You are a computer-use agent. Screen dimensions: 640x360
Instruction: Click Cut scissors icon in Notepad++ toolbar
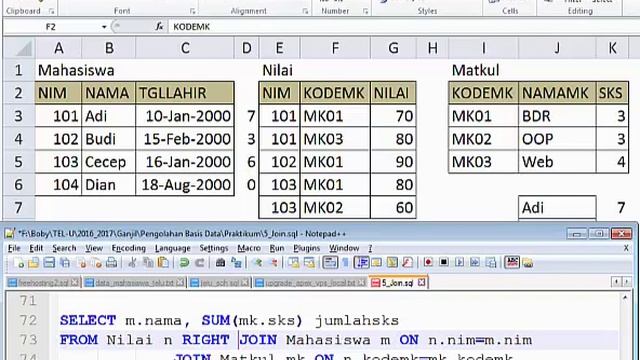click(132, 262)
